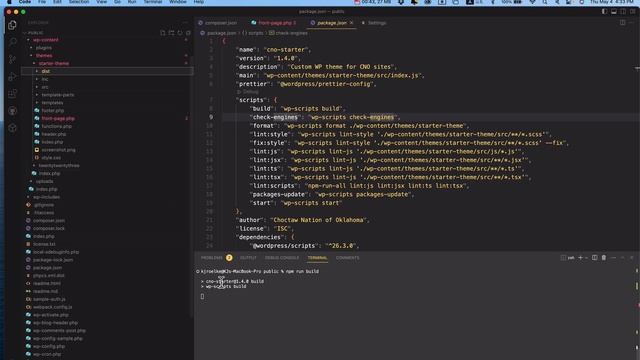
Task: Click the New Folder icon in Explorer header
Action: click(171, 33)
